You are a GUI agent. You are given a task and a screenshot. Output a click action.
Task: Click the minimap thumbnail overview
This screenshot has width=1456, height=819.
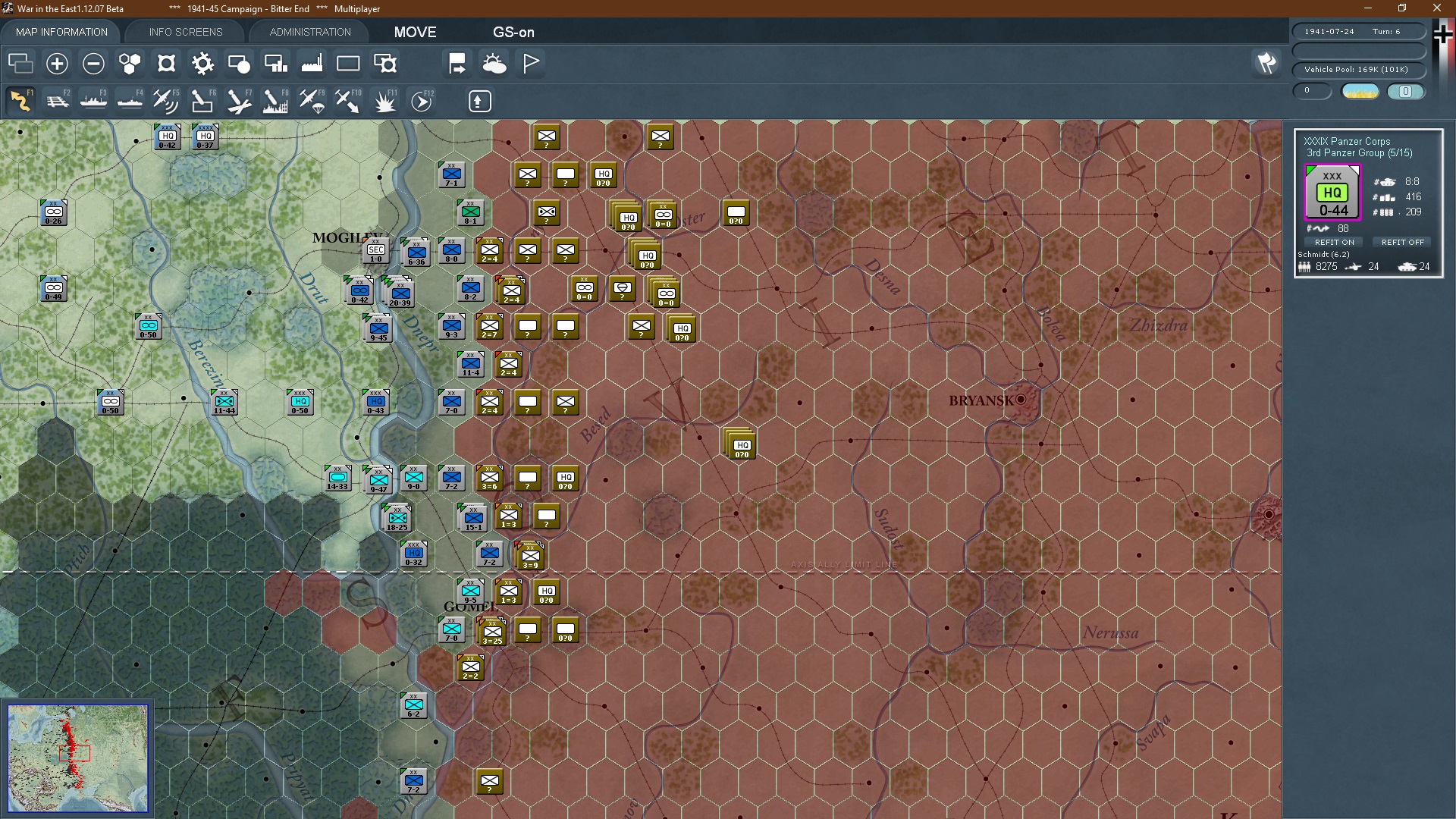[x=78, y=758]
